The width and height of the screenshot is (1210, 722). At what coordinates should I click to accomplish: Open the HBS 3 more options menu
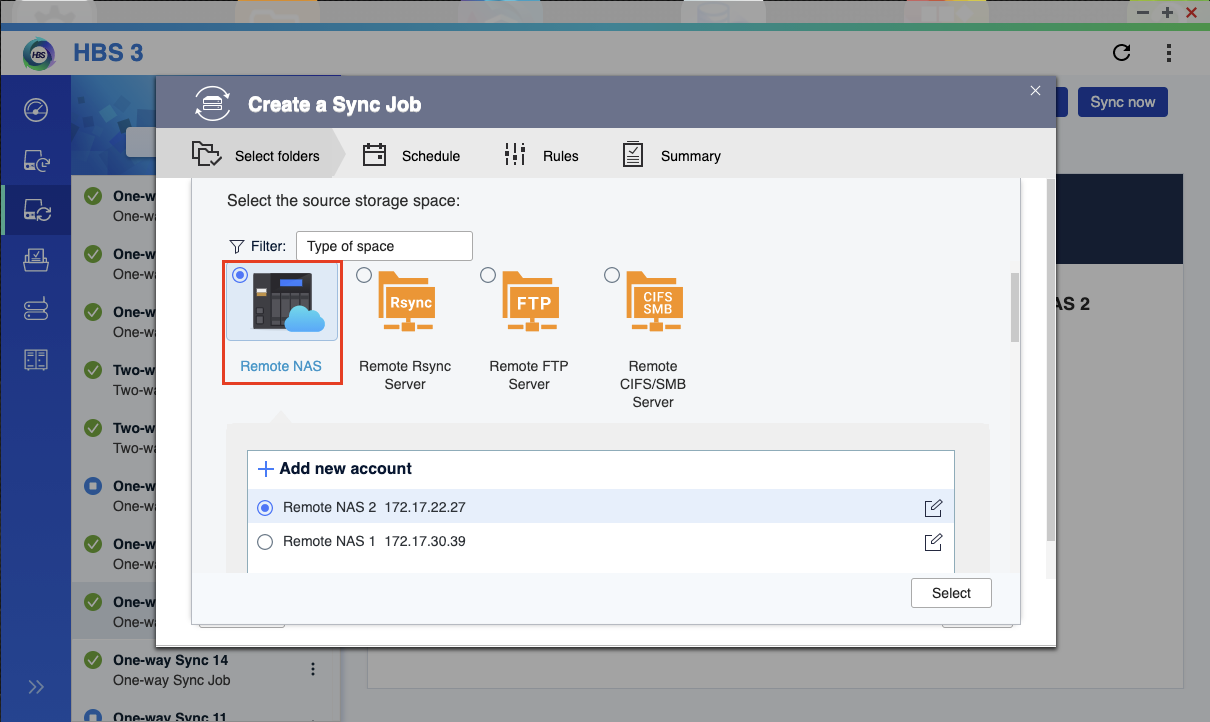tap(1168, 53)
